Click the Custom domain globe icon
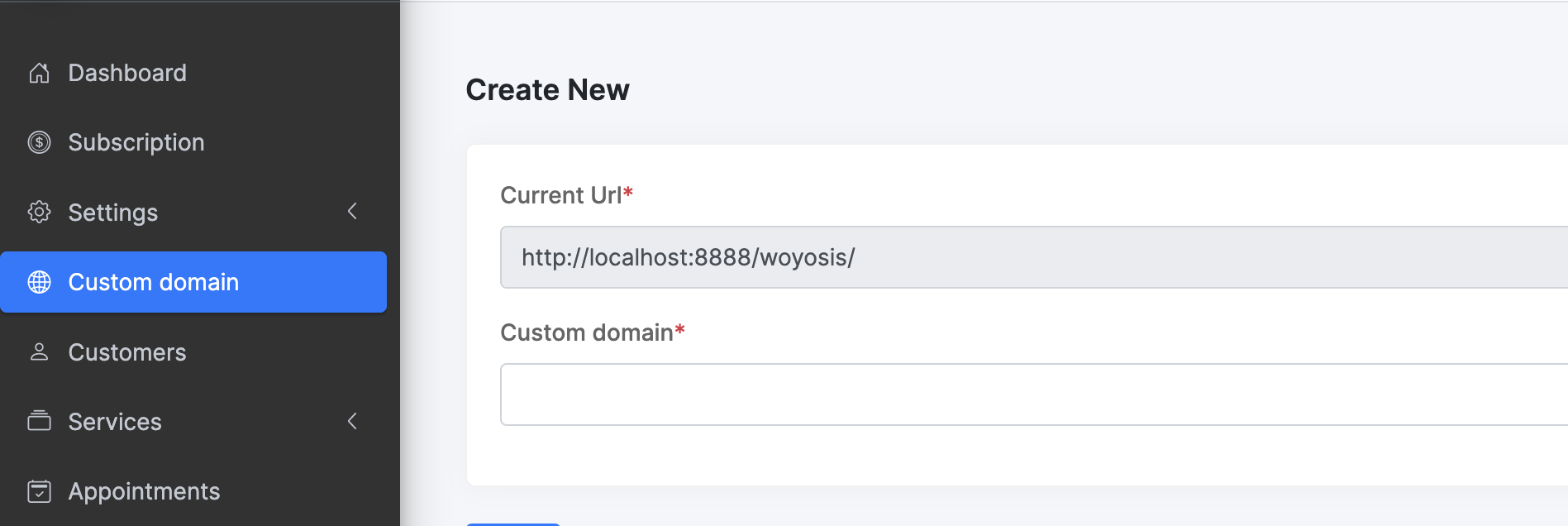This screenshot has height=526, width=1568. [x=39, y=282]
